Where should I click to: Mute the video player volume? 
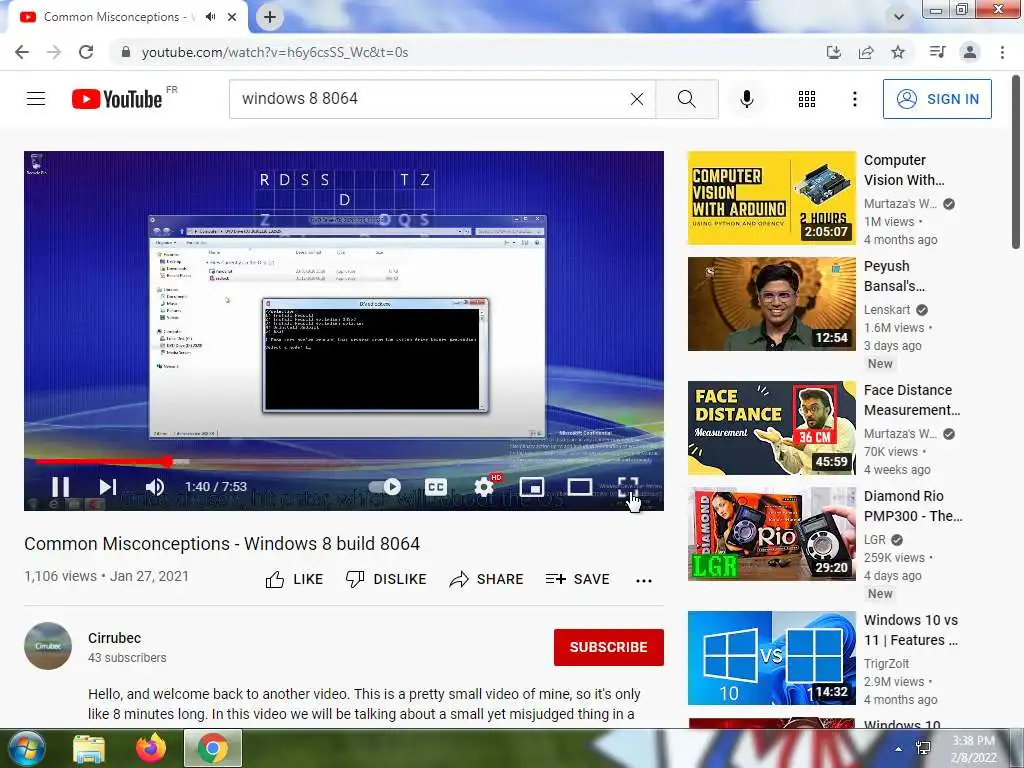pyautogui.click(x=155, y=487)
